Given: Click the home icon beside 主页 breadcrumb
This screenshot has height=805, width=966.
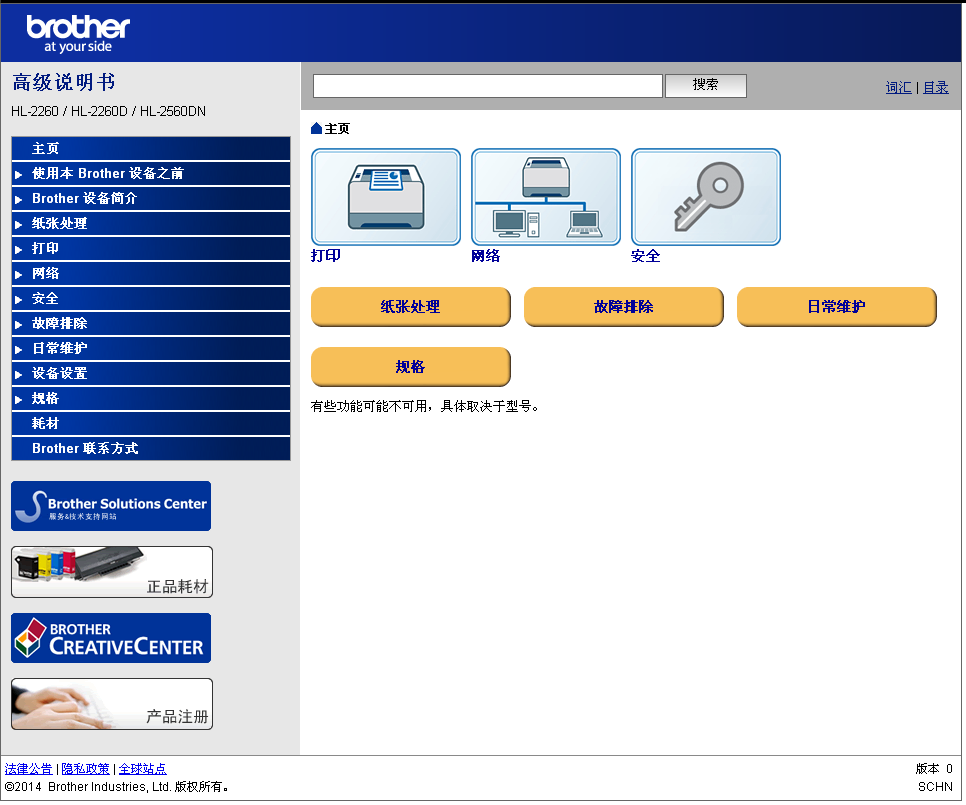Looking at the screenshot, I should click(317, 128).
